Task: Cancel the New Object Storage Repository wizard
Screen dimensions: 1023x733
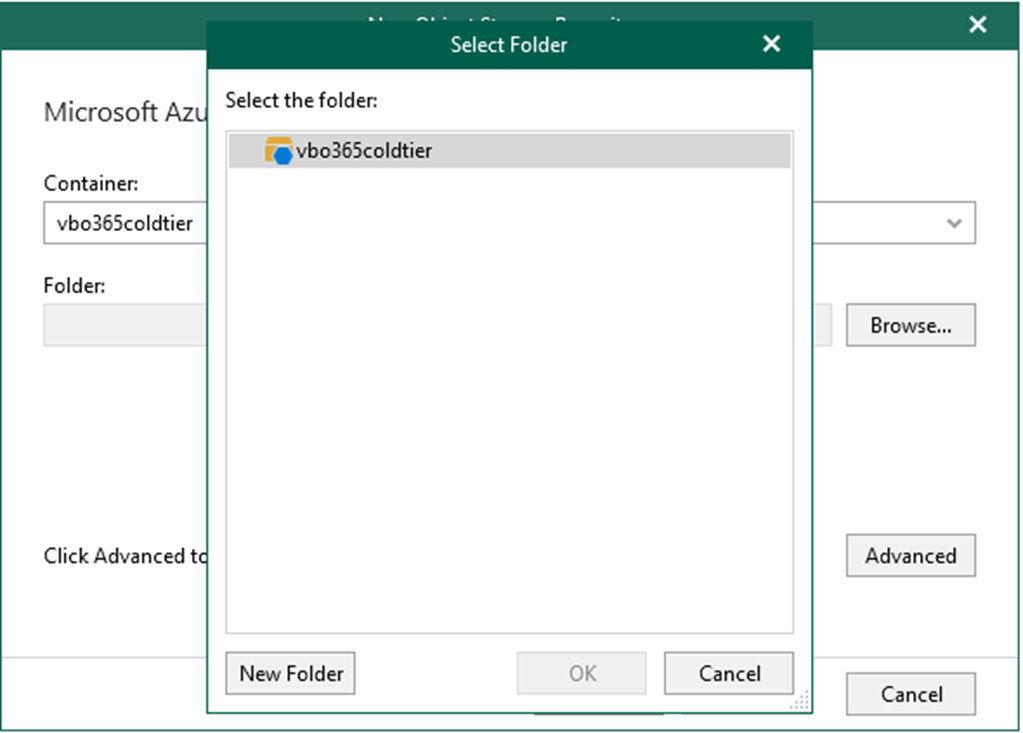Action: [x=911, y=694]
